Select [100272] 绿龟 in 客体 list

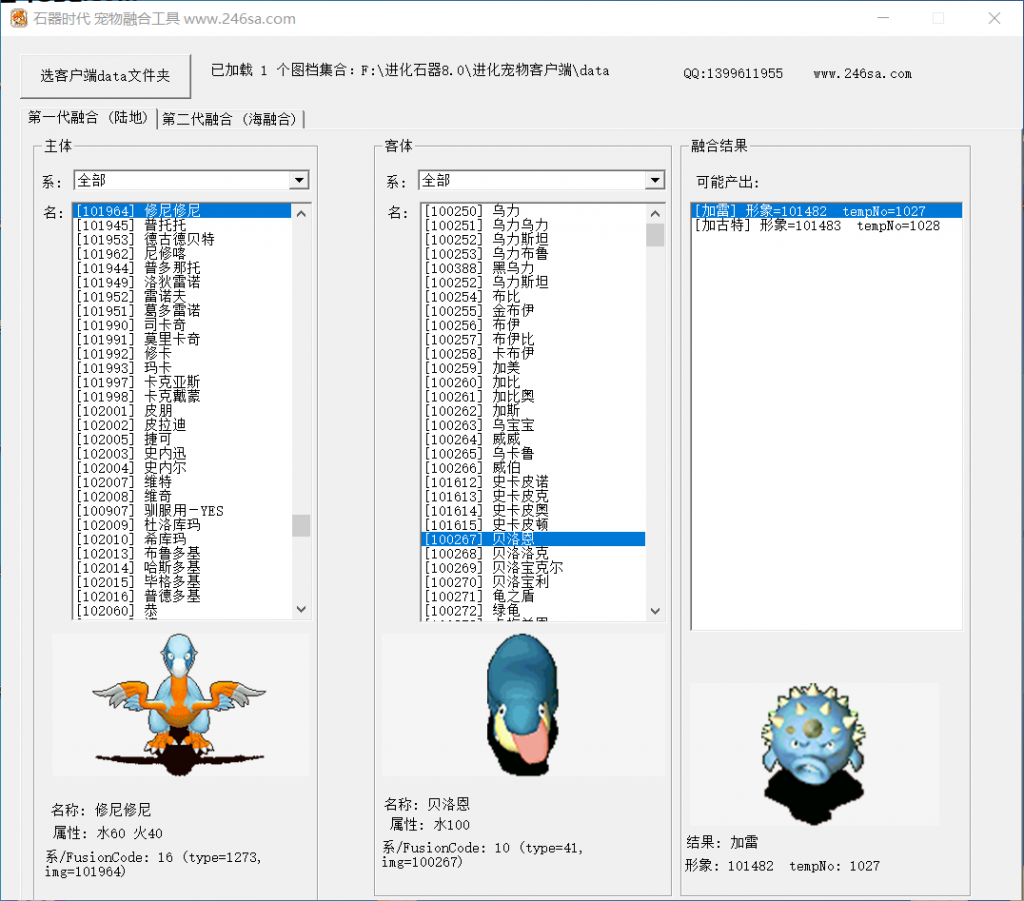pyautogui.click(x=534, y=610)
